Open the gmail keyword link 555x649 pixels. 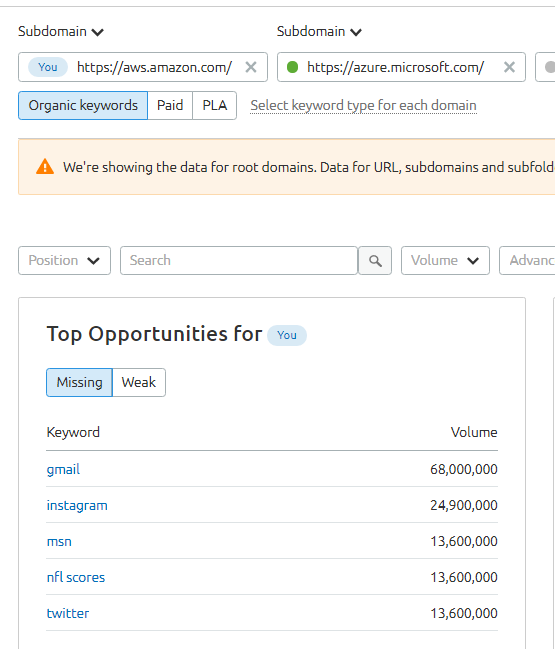[x=63, y=469]
